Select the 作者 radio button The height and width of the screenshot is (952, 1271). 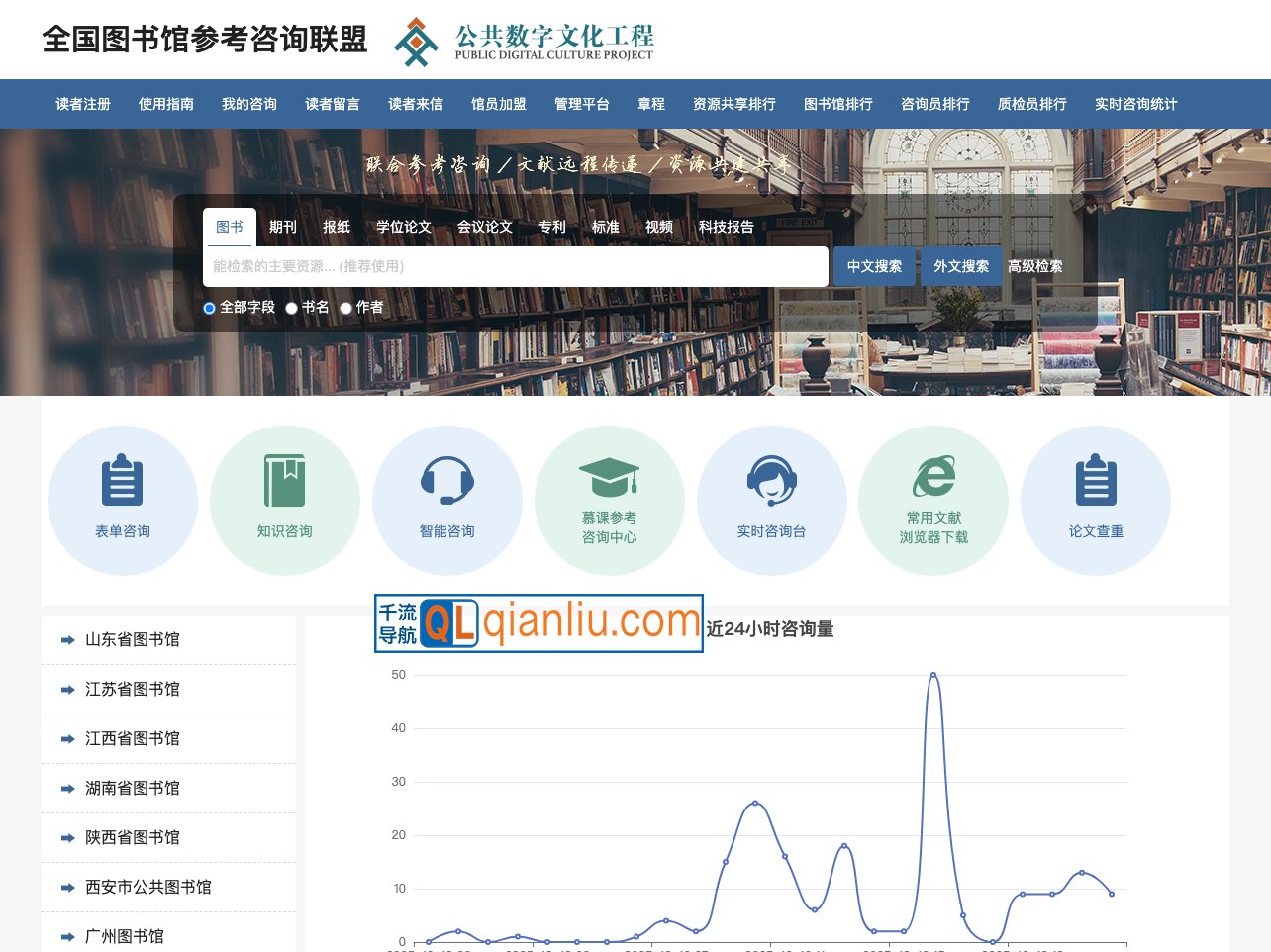point(344,308)
